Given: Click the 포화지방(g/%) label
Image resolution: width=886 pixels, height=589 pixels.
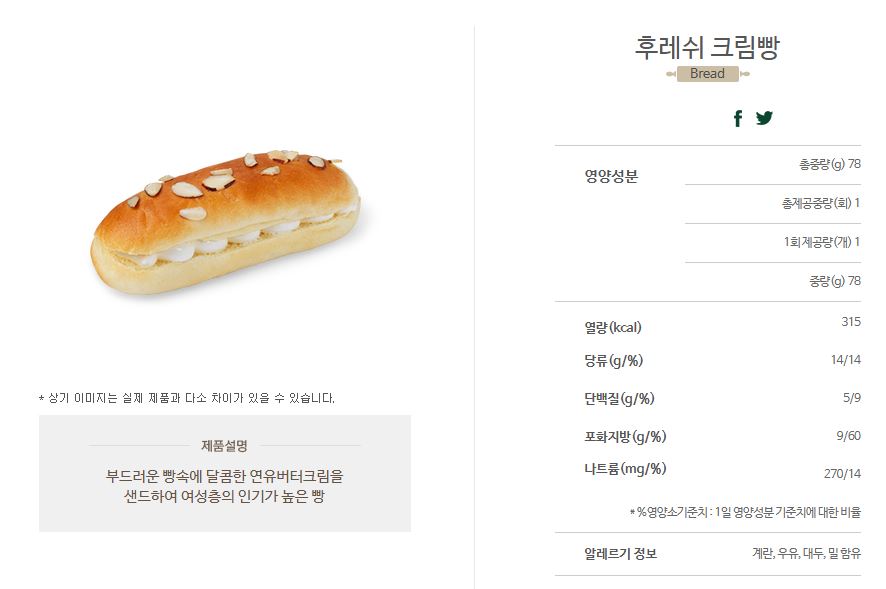Looking at the screenshot, I should 626,436.
